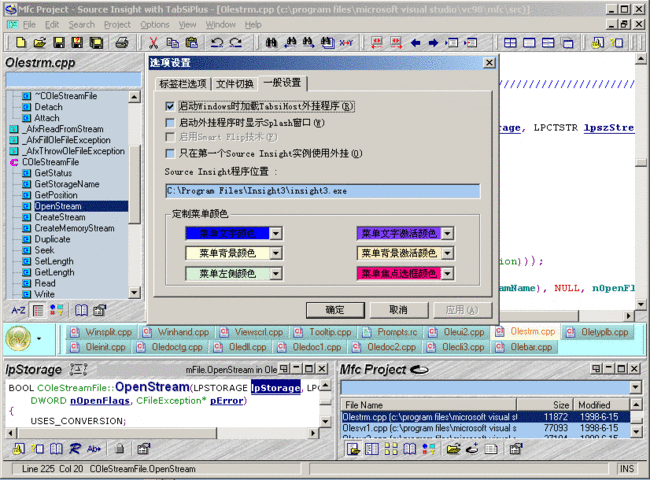Open the File menu
650x480 pixels.
click(29, 25)
